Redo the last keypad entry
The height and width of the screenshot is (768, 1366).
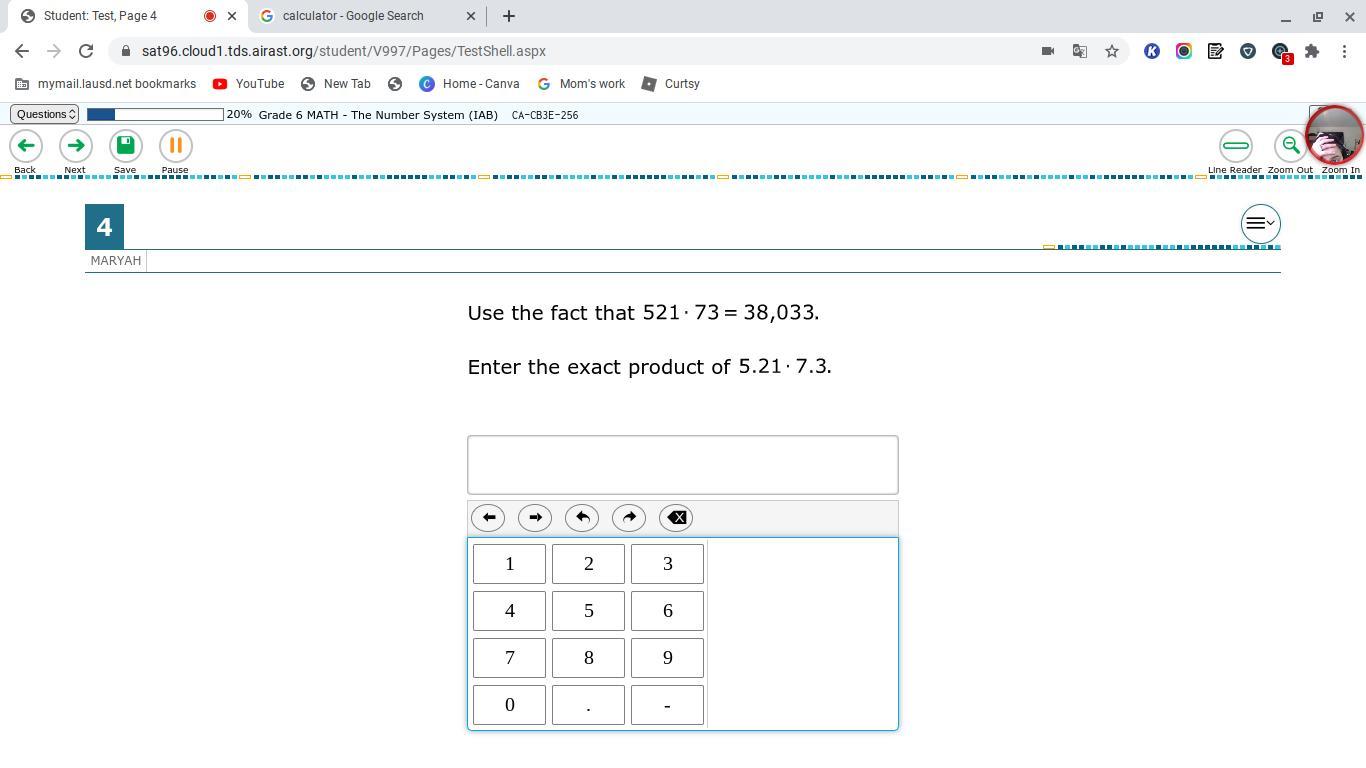629,517
